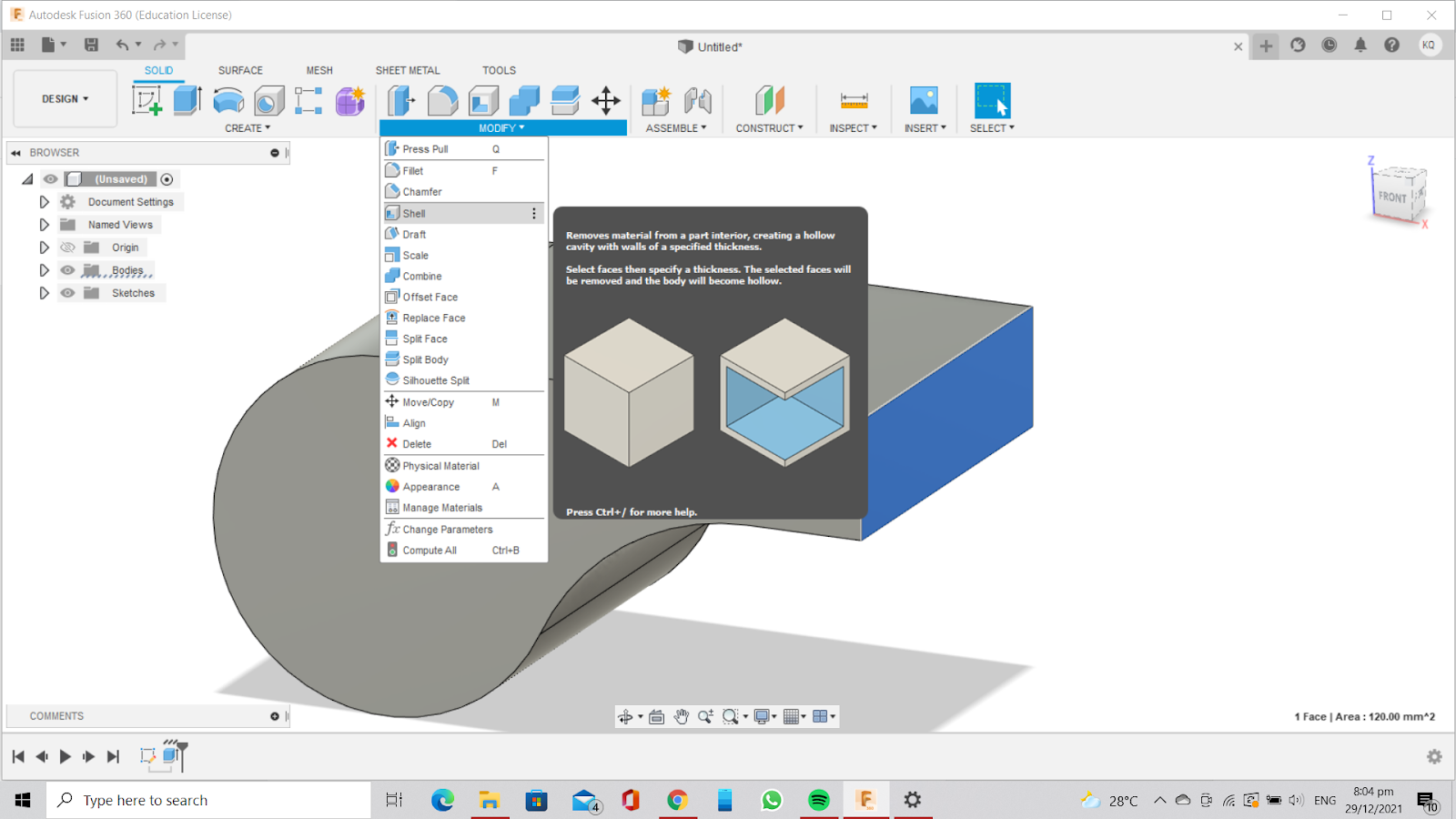
Task: Expand the Sketches node
Action: [x=44, y=293]
